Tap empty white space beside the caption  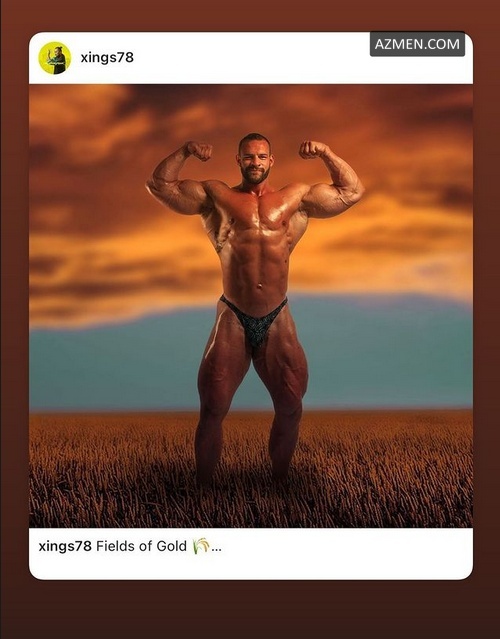(346, 552)
